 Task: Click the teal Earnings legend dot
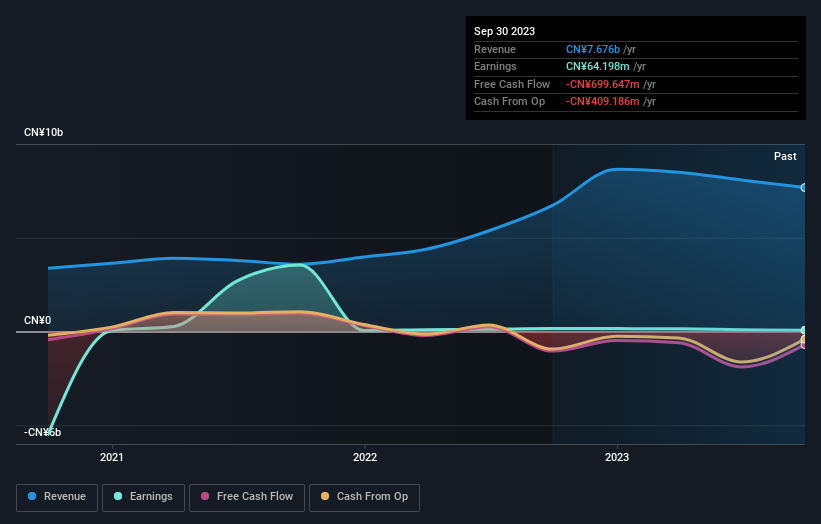118,496
